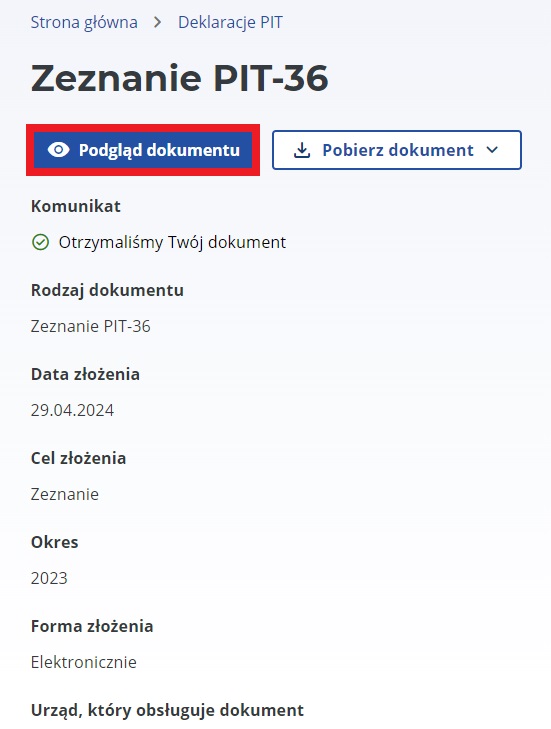551x729 pixels.
Task: Click the download tray icon
Action: click(302, 150)
